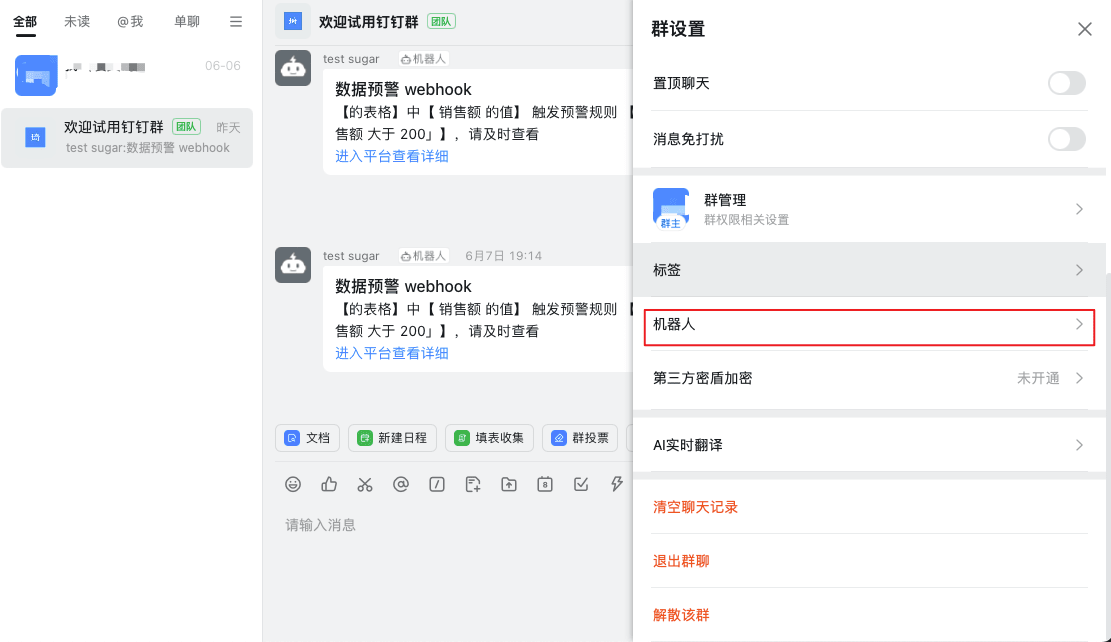Open the emoji picker in message toolbar
This screenshot has height=642, width=1111.
tap(293, 484)
